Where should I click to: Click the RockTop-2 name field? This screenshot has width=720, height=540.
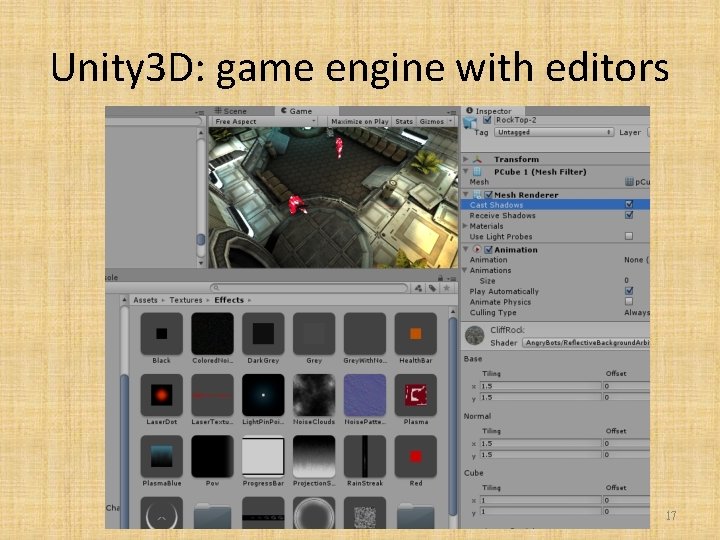[x=572, y=120]
